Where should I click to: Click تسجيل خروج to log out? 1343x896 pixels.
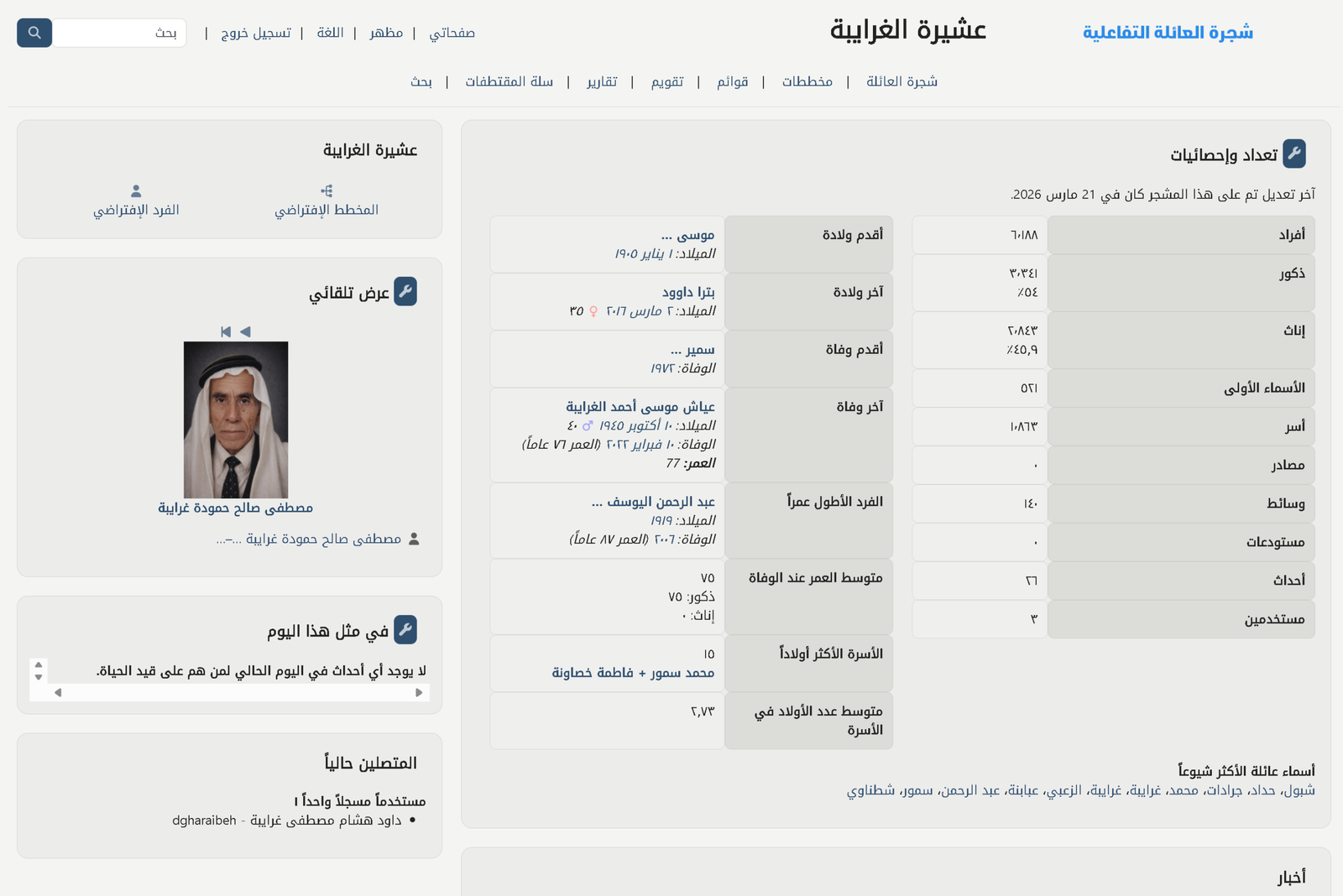[x=256, y=33]
